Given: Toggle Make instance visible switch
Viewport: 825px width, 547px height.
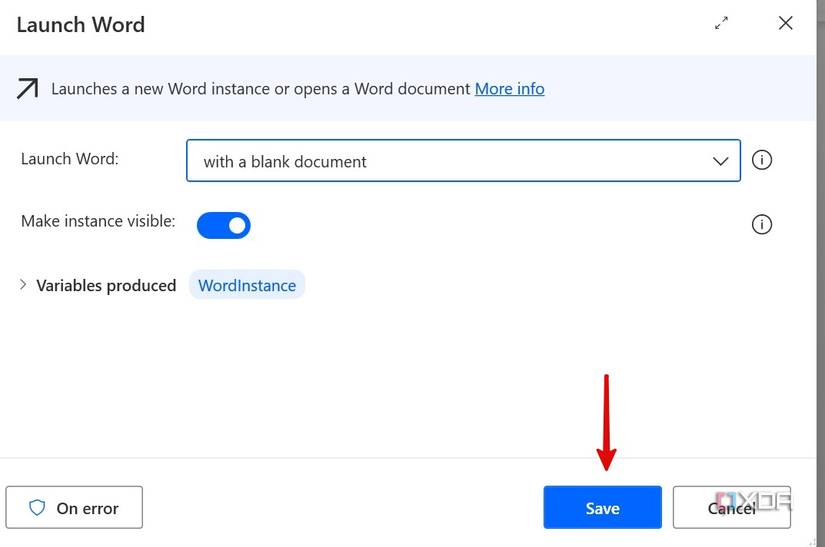Looking at the screenshot, I should pyautogui.click(x=224, y=225).
